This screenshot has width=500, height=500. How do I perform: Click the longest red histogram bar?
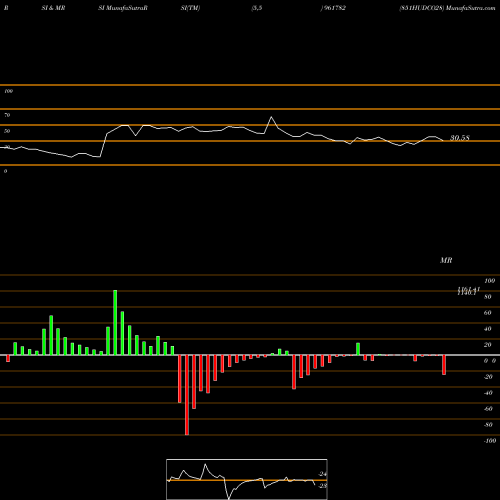[x=187, y=395]
